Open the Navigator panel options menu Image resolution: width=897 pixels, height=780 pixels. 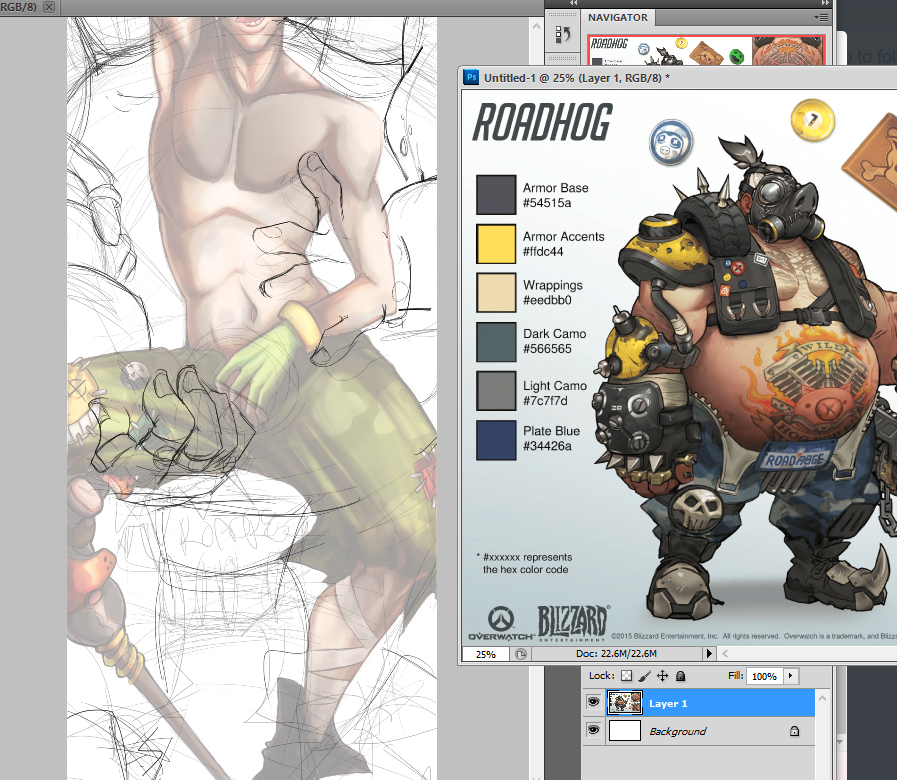coord(822,18)
